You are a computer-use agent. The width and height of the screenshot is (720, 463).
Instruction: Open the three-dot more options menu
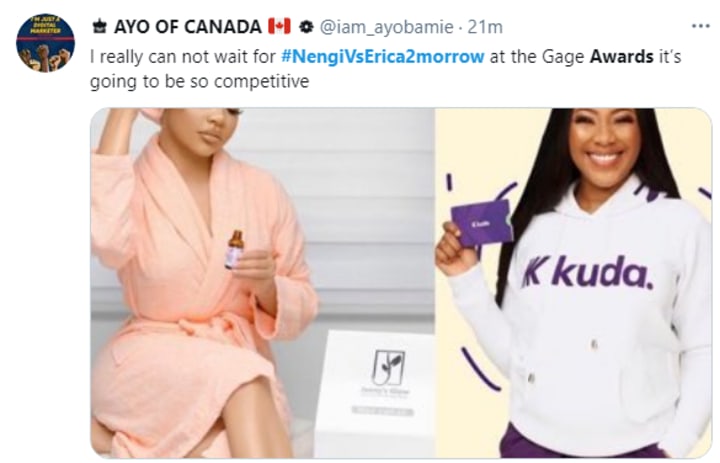[x=700, y=26]
